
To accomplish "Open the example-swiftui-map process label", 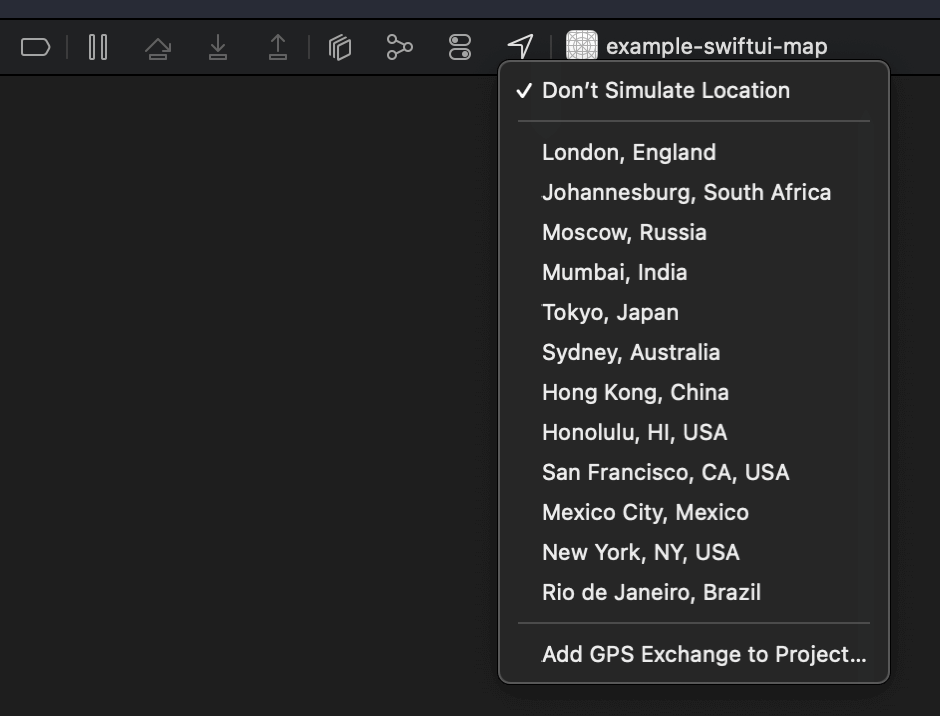I will (x=716, y=47).
